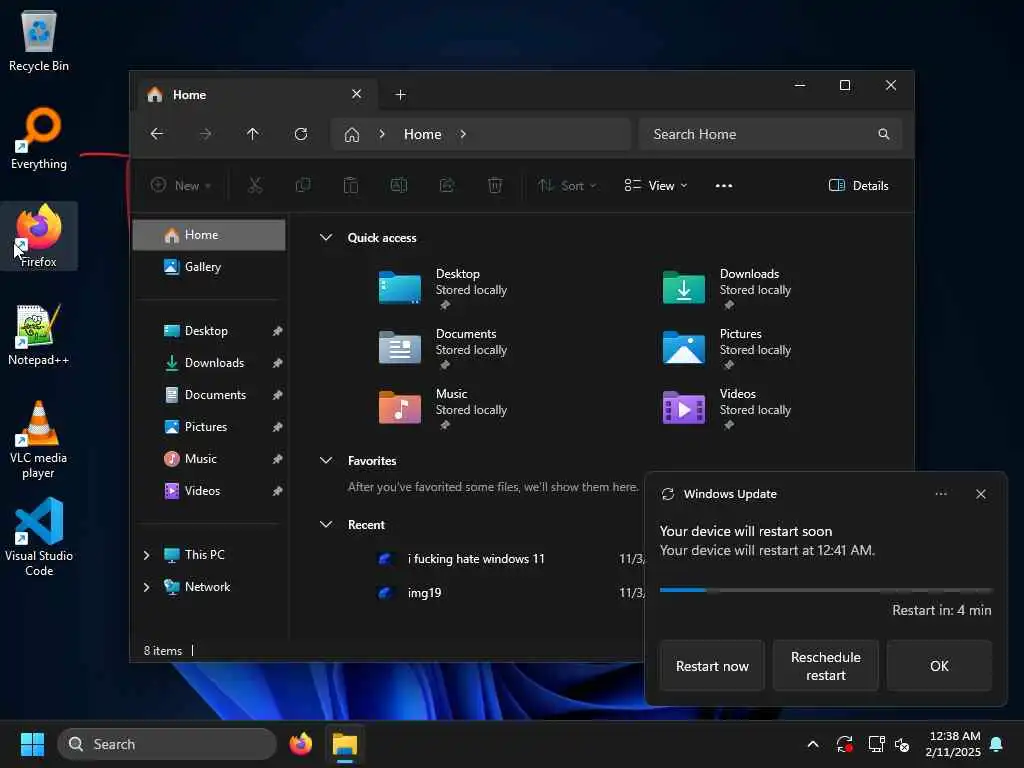Image resolution: width=1024 pixels, height=768 pixels.
Task: Click File Explorer taskbar icon
Action: click(345, 744)
